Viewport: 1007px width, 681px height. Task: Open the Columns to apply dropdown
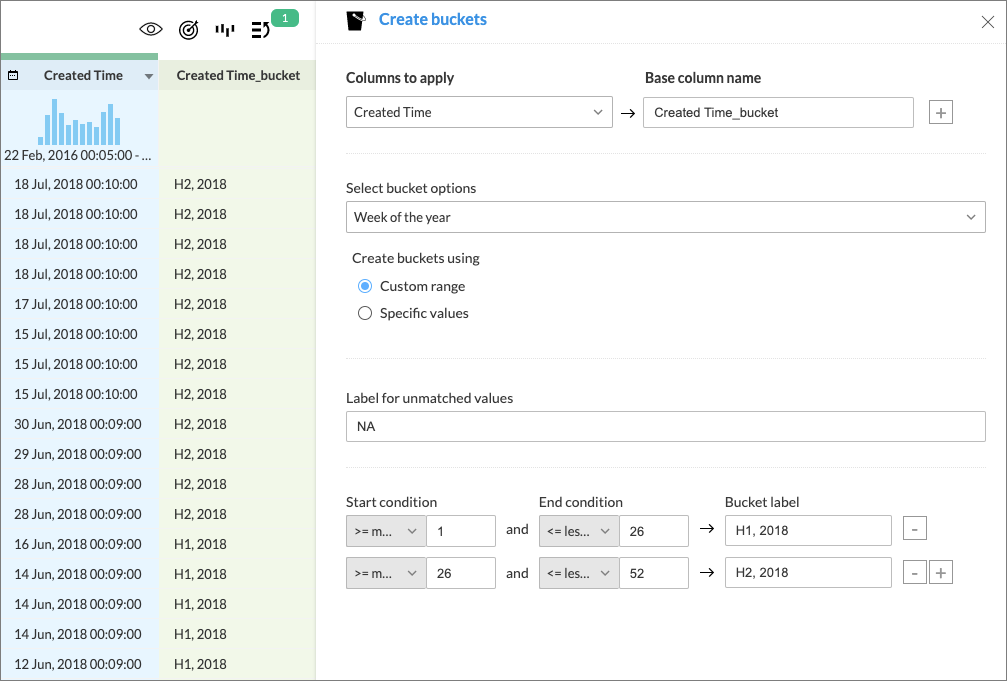pyautogui.click(x=479, y=112)
